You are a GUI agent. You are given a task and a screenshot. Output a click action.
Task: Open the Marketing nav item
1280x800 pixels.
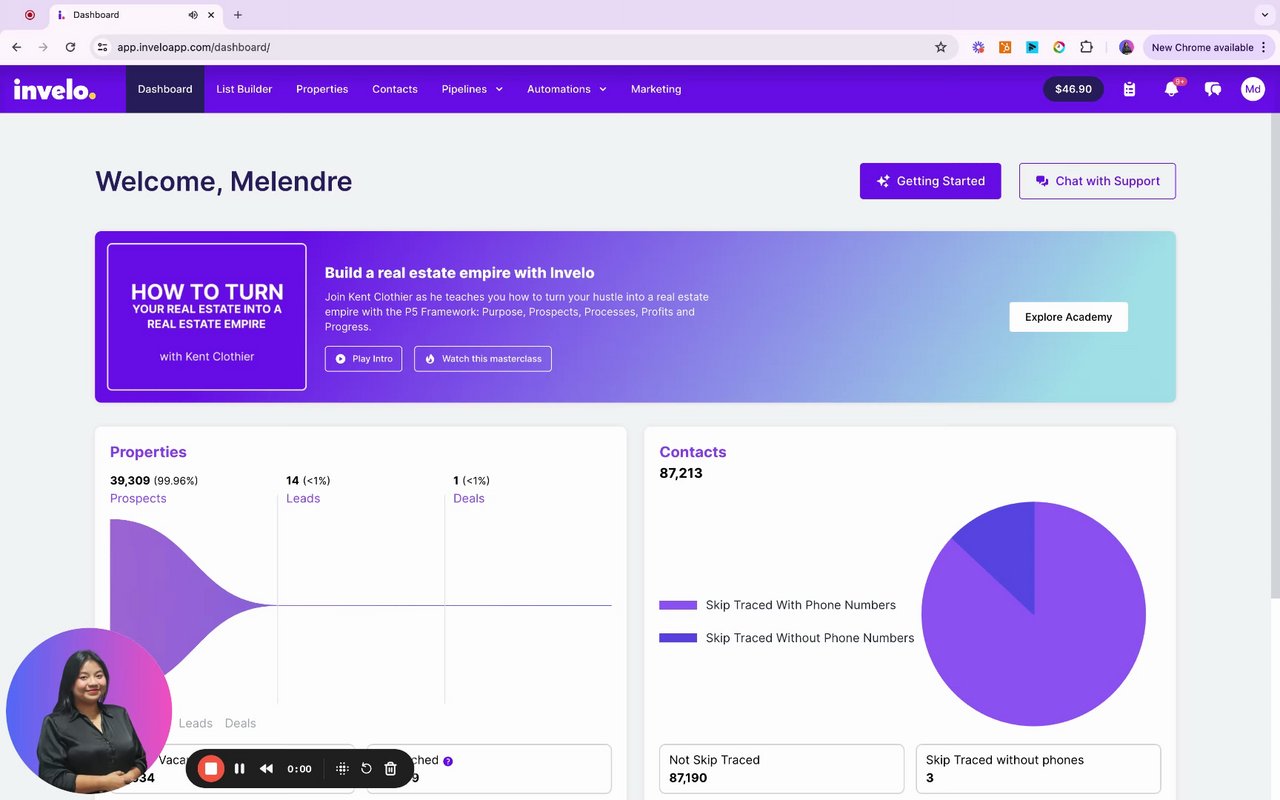coord(656,89)
